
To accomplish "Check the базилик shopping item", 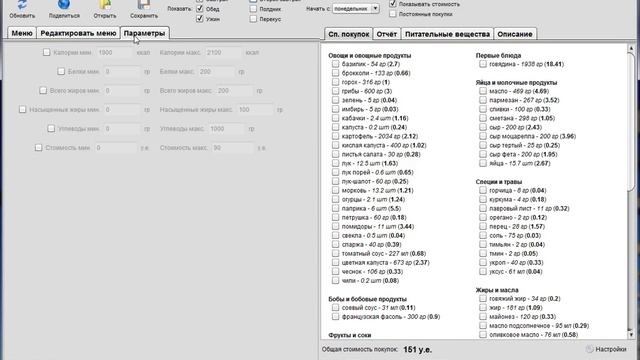I will click(336, 64).
